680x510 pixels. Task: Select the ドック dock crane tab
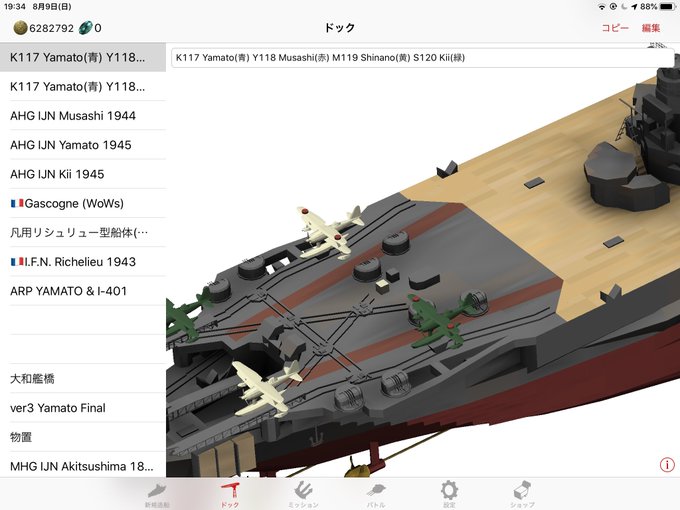pos(230,495)
